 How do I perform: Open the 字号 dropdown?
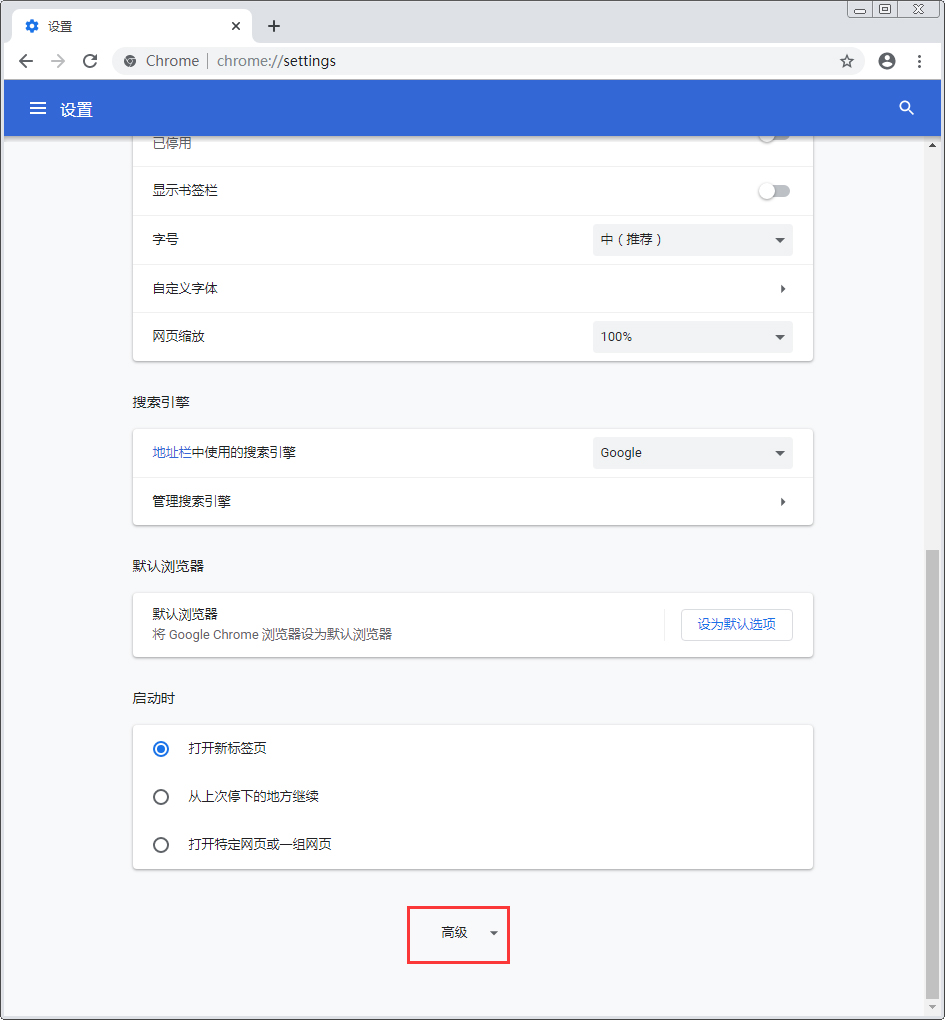pos(692,240)
